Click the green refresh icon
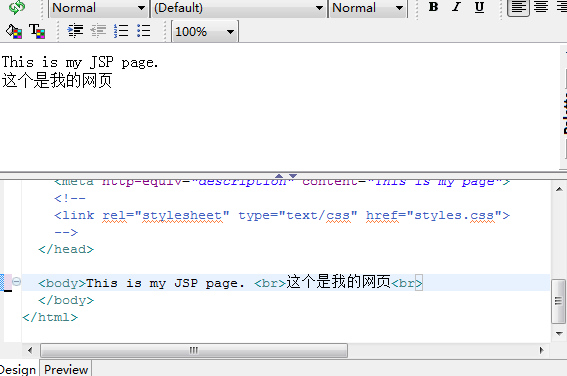The height and width of the screenshot is (376, 567). pos(17,7)
